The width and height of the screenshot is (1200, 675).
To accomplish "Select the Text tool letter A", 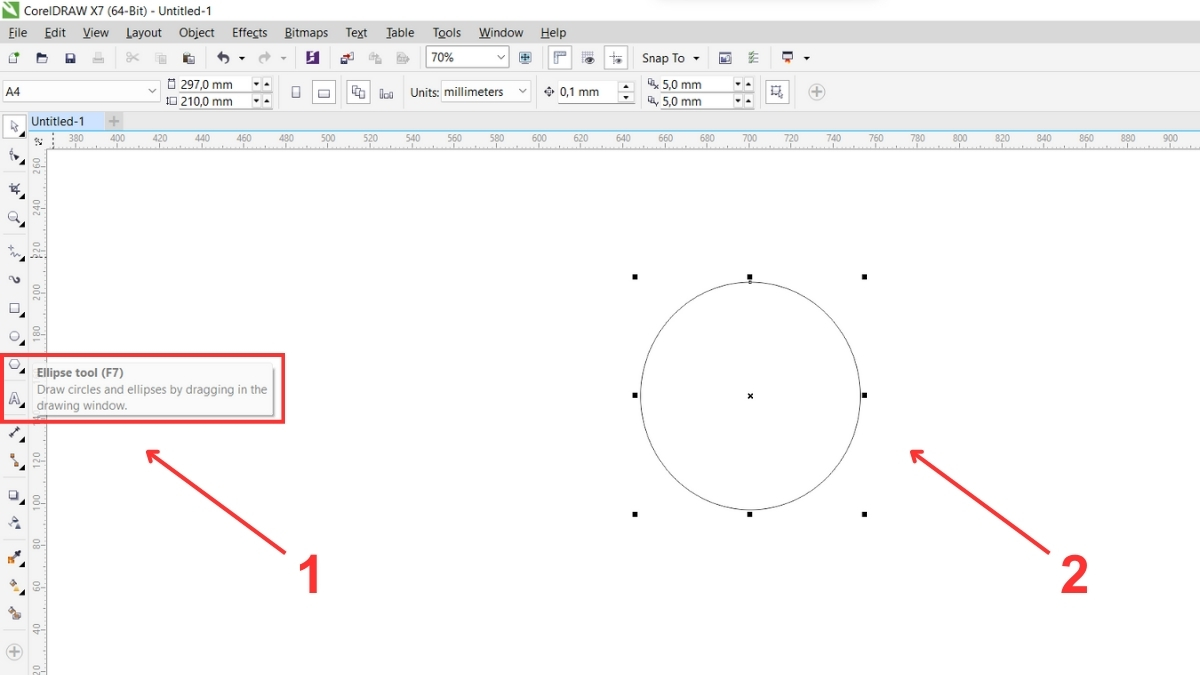I will 15,398.
